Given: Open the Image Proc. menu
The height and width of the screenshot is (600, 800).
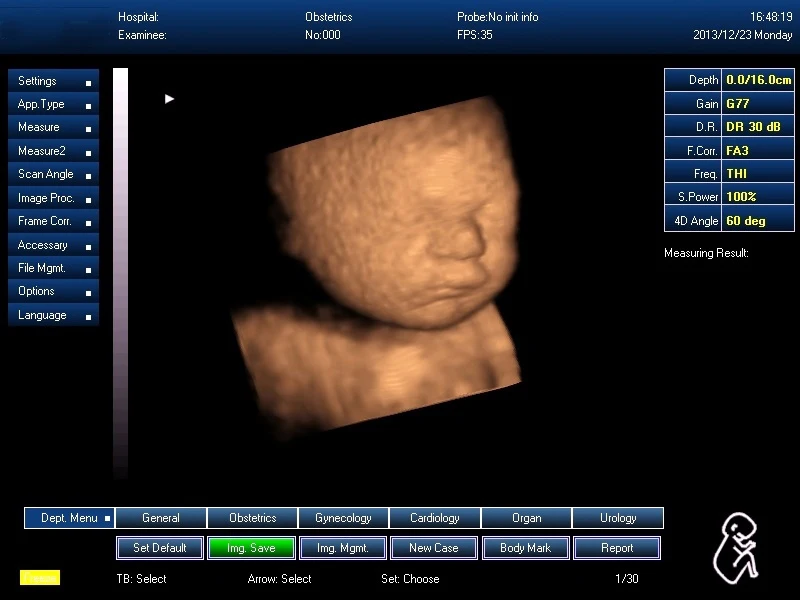Looking at the screenshot, I should coord(46,197).
